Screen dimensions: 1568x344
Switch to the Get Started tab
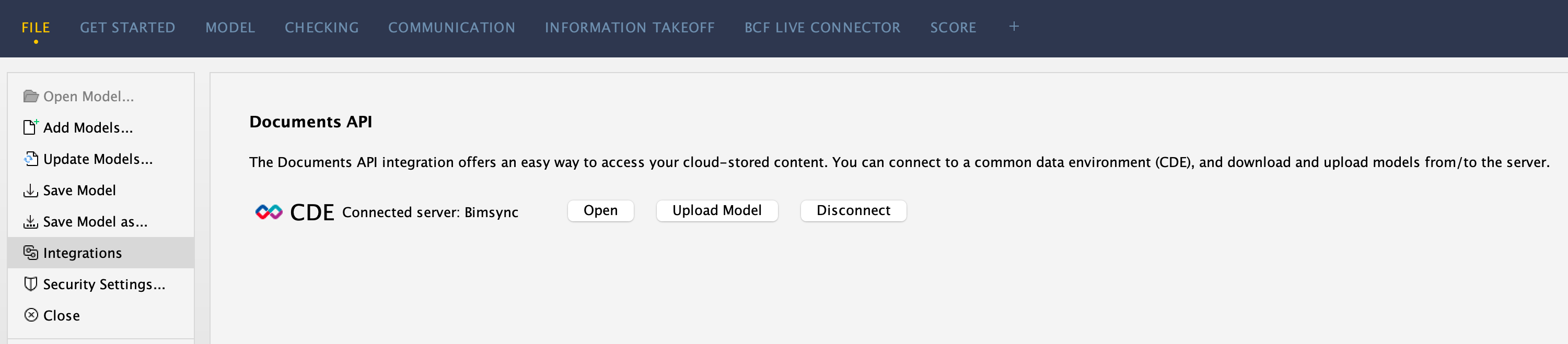pos(128,27)
